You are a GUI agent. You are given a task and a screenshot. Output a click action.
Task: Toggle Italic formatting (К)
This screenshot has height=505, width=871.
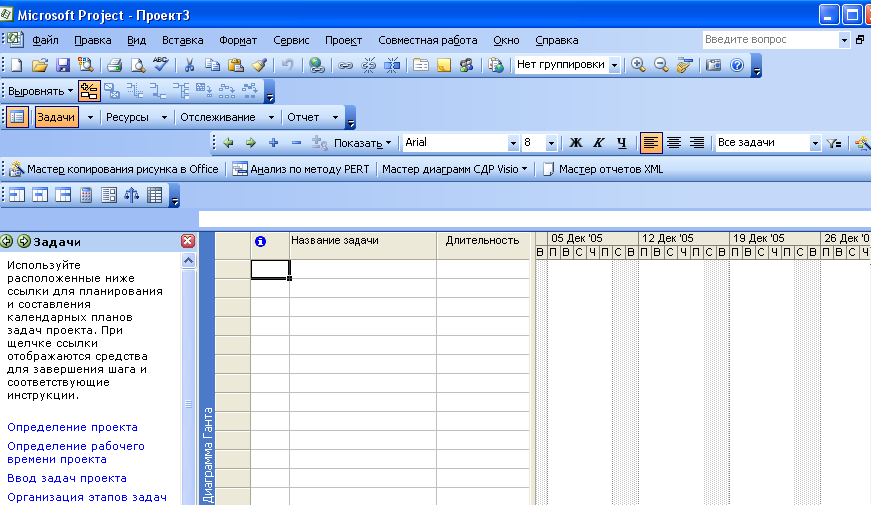tap(598, 143)
